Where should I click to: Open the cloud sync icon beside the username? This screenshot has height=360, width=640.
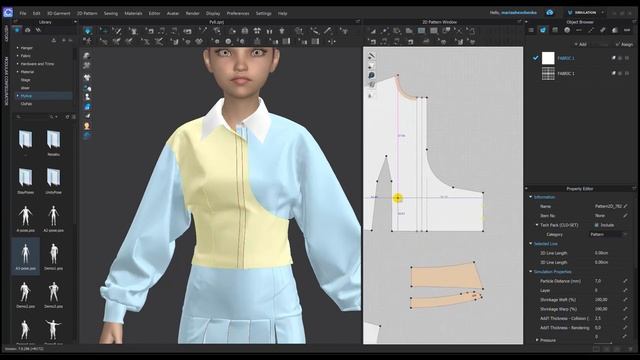[x=550, y=13]
